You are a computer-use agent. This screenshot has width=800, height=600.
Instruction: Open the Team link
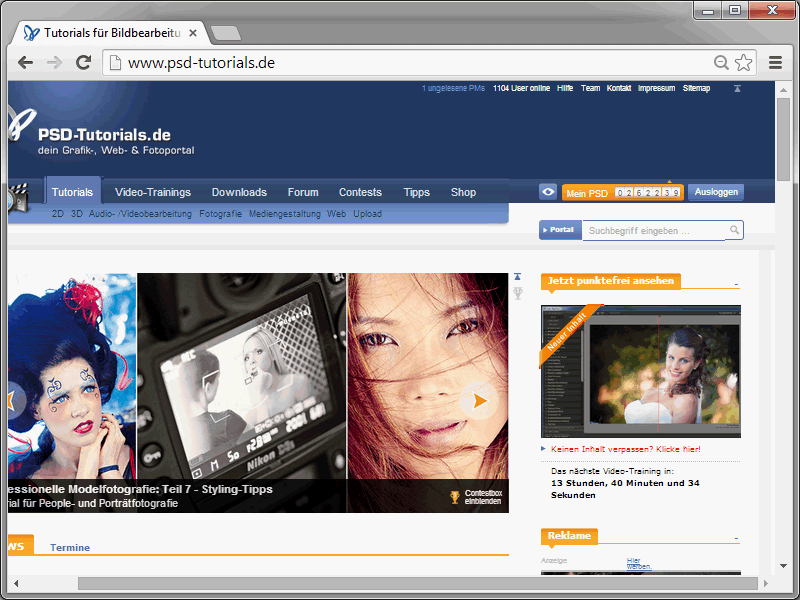(590, 88)
